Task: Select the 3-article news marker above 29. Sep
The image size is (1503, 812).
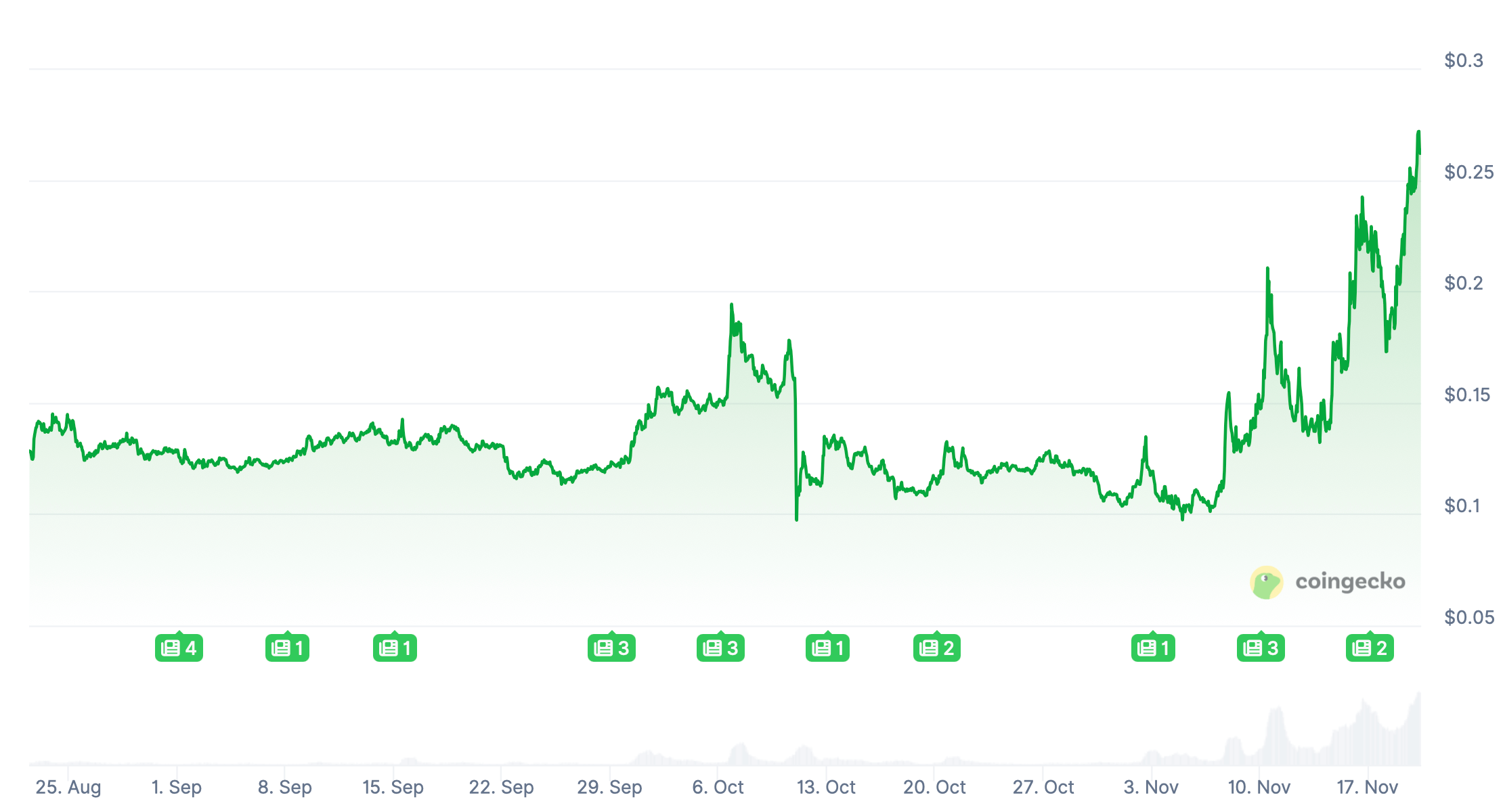Action: tap(611, 648)
